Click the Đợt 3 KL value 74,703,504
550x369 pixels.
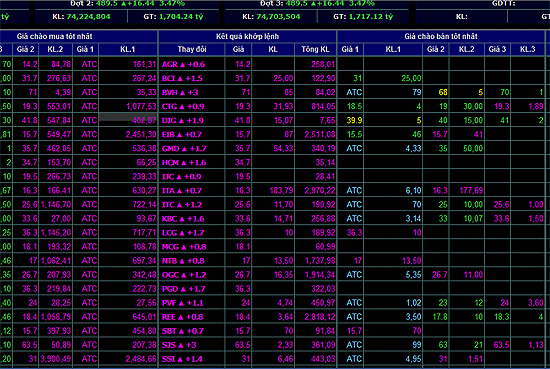278,16
